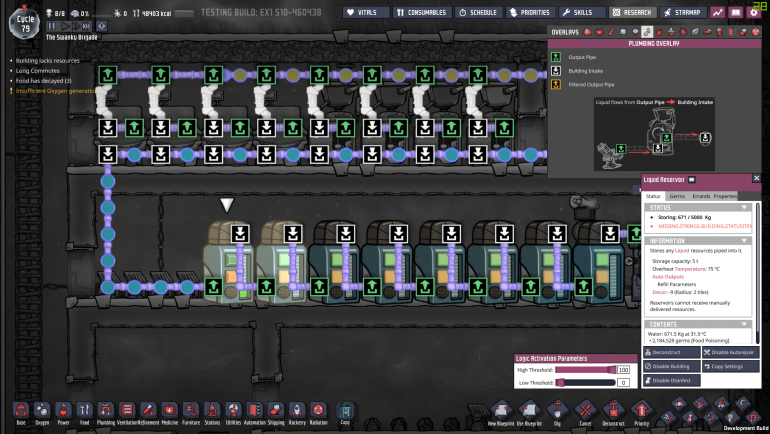
Task: Toggle Disable Autorepair
Action: coord(731,352)
